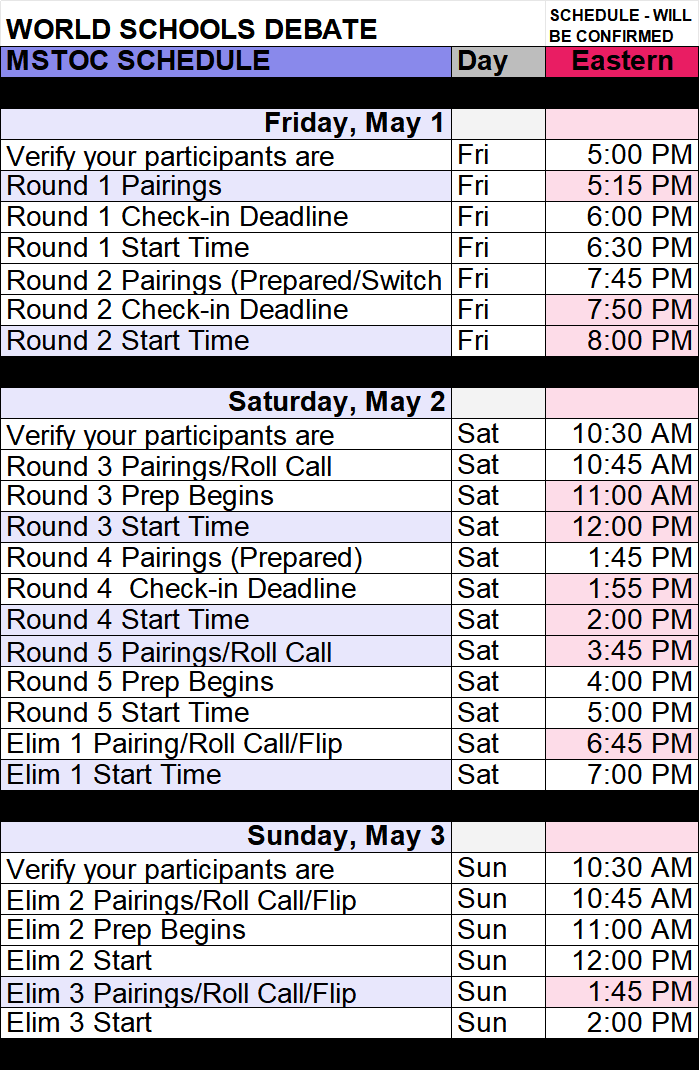Select the Round 2 Pairings (Prepared/Switch cell
Screen dimensions: 699x1070
(224, 279)
